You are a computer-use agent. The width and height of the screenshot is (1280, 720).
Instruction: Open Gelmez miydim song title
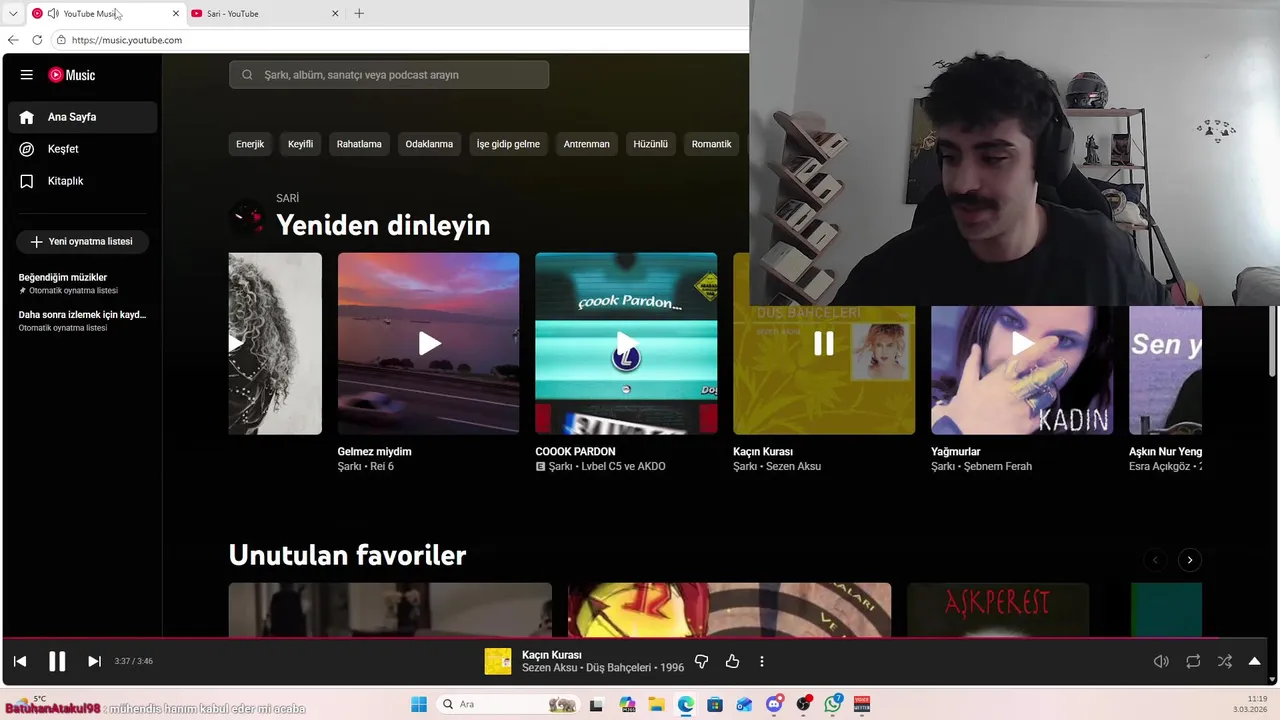[374, 452]
